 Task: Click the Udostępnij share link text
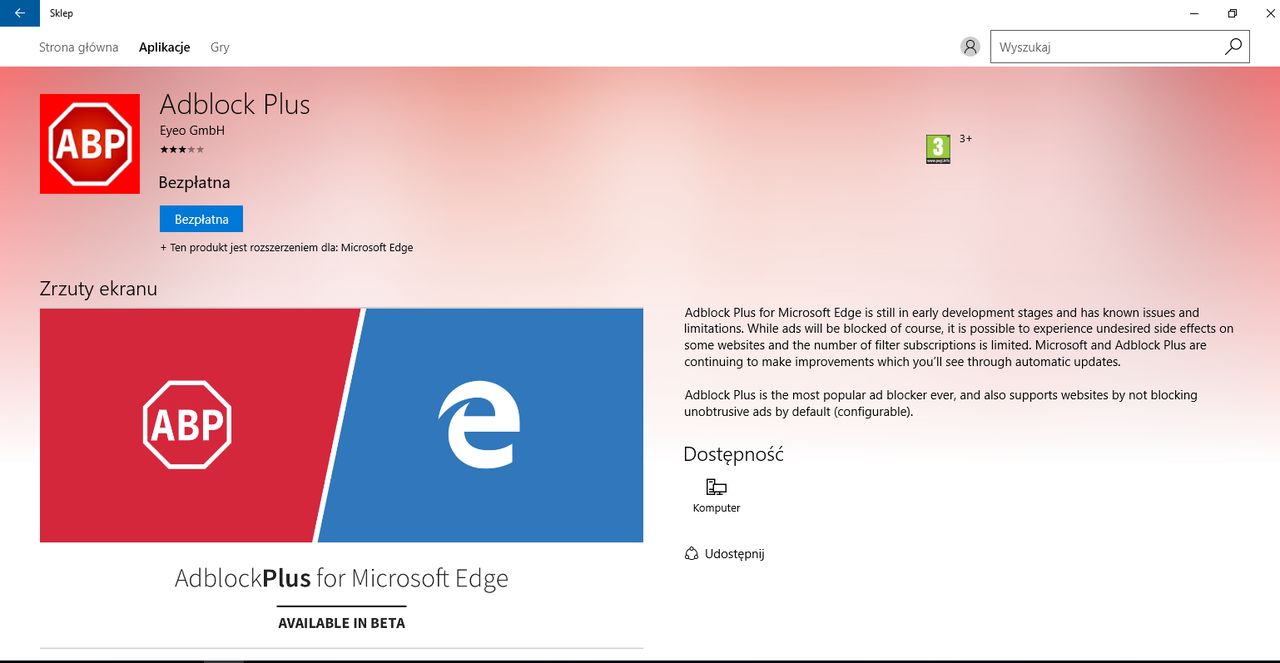734,554
